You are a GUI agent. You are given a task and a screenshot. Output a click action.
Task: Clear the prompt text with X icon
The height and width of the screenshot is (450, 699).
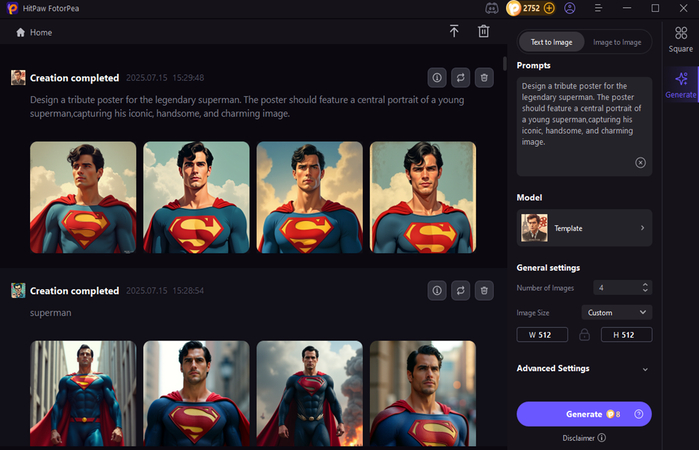640,163
